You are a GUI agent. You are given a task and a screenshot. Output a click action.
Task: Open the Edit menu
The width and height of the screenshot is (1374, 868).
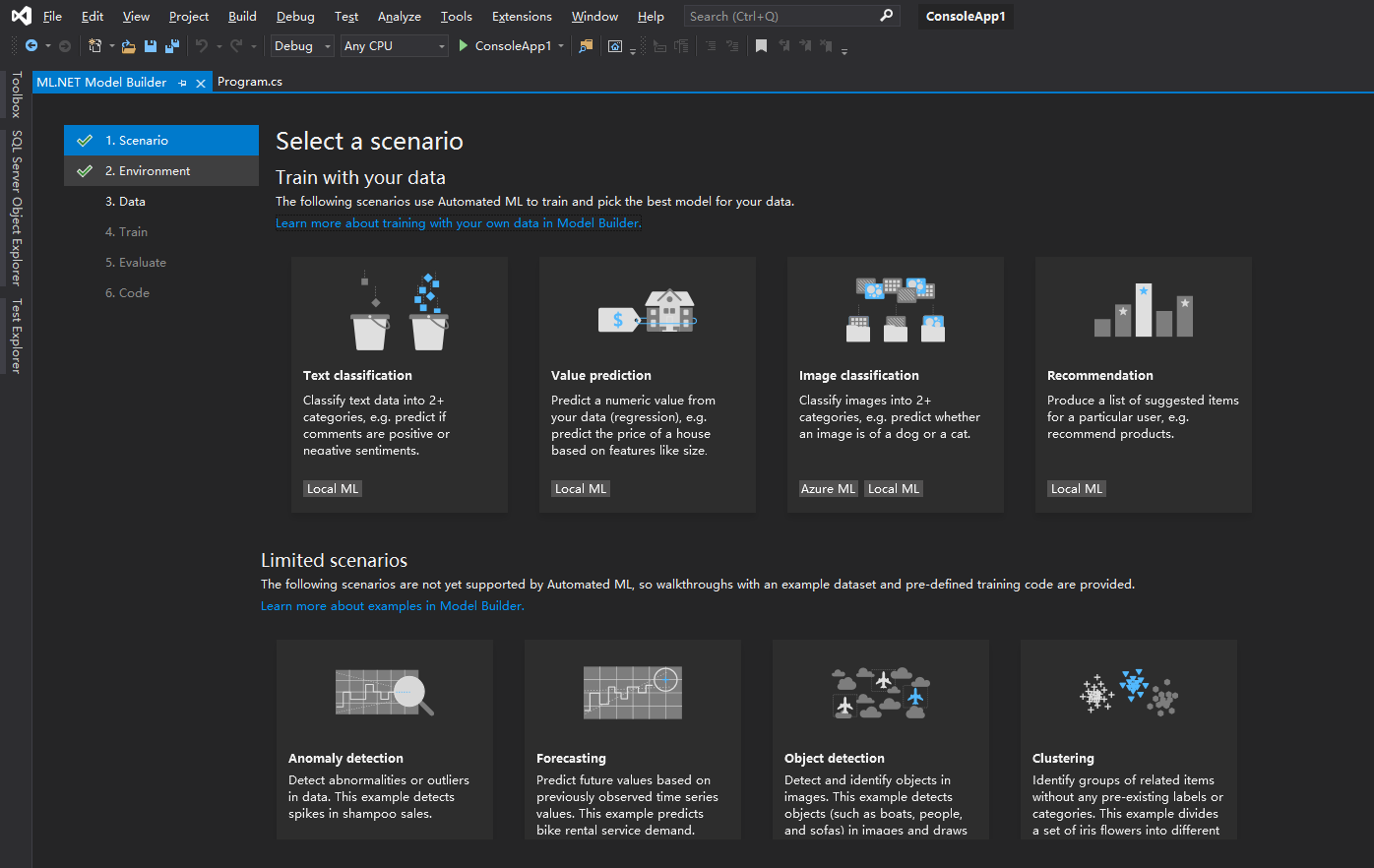93,16
